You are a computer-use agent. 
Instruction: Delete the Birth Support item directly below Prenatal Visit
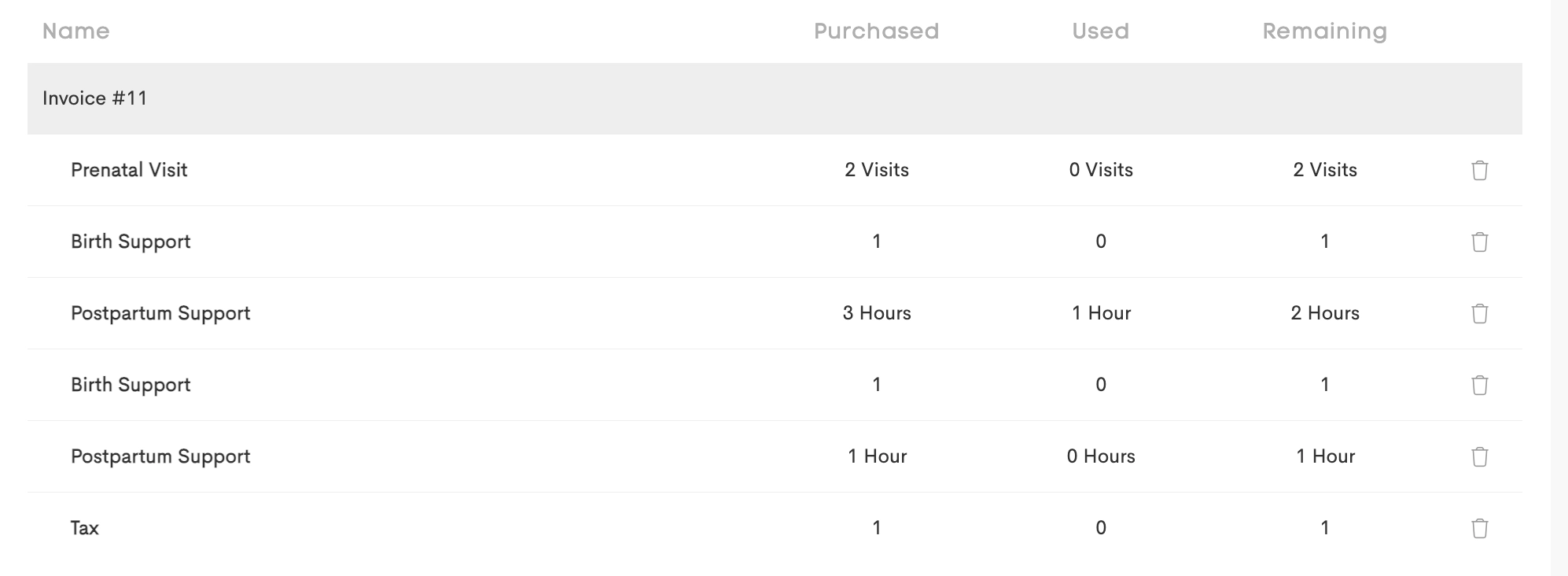[1479, 242]
